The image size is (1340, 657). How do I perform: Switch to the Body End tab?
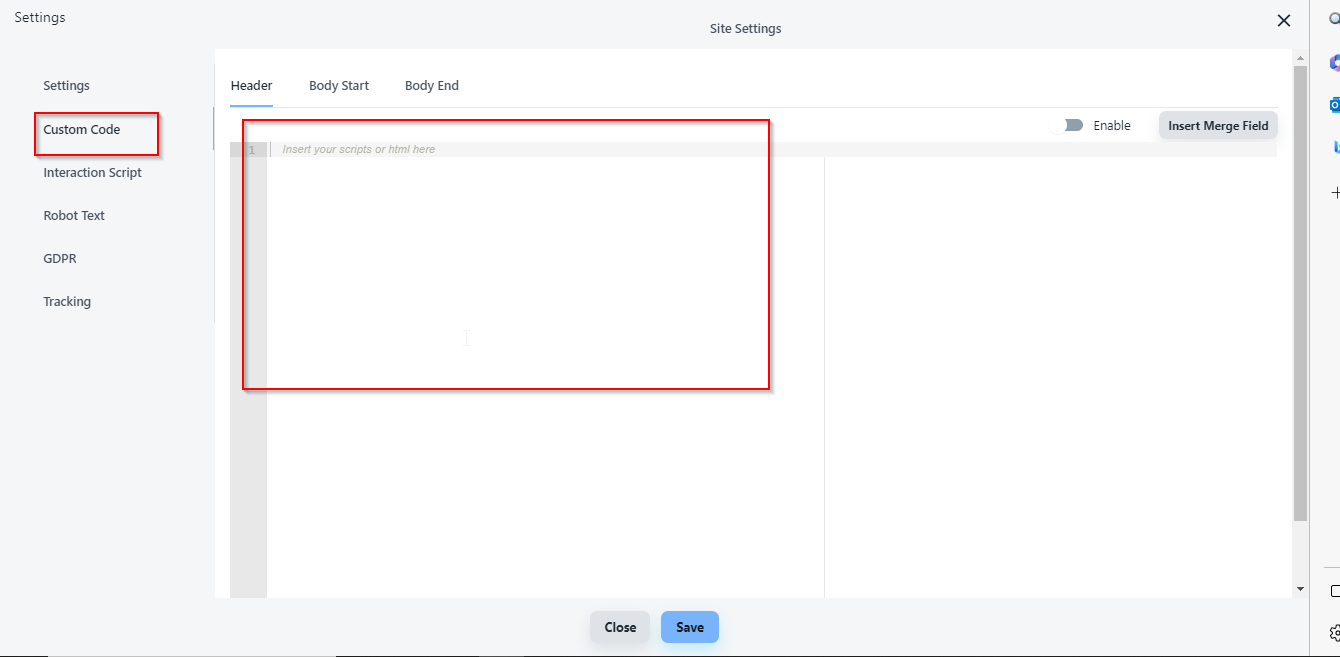click(x=432, y=86)
